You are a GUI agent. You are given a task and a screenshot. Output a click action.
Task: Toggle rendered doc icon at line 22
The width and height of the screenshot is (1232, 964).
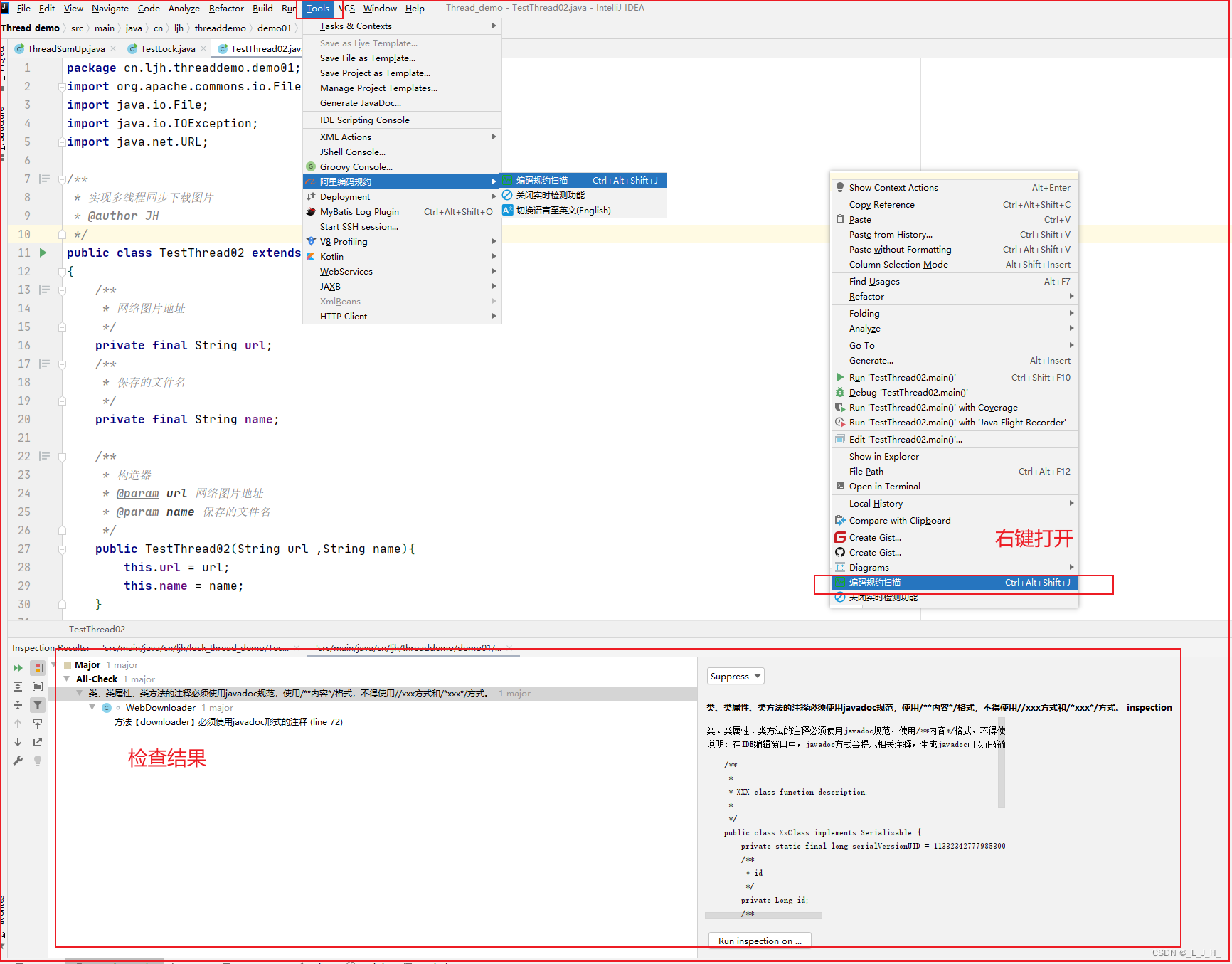(45, 456)
